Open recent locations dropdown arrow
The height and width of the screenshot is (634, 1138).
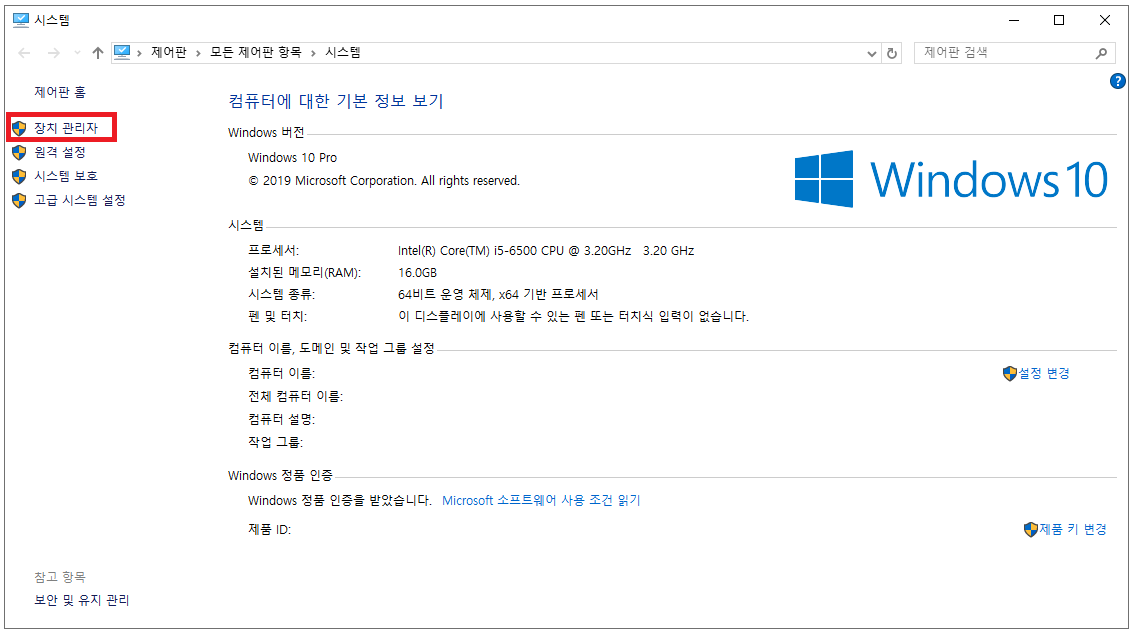(77, 53)
